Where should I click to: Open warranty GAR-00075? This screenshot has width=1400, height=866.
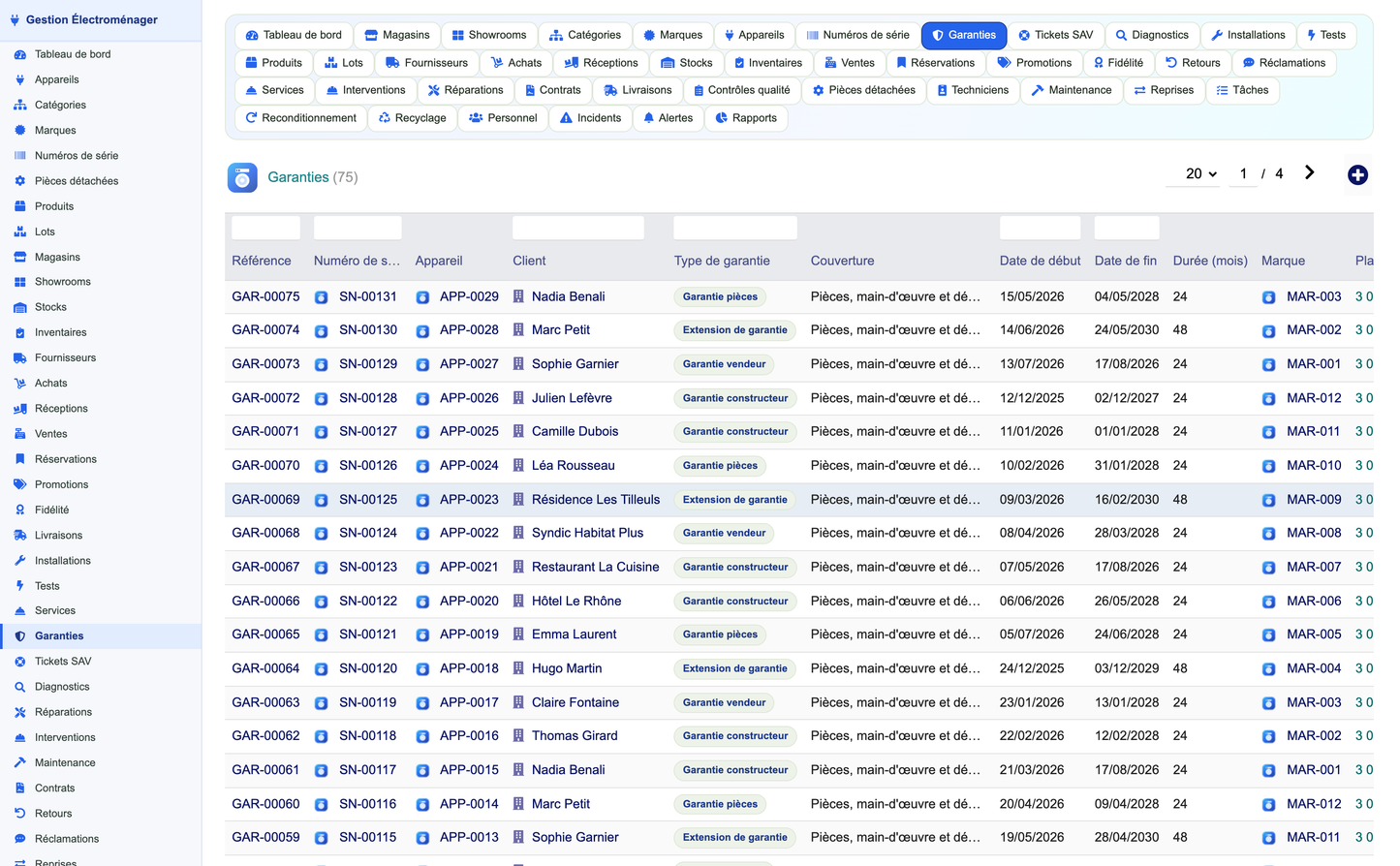click(265, 296)
